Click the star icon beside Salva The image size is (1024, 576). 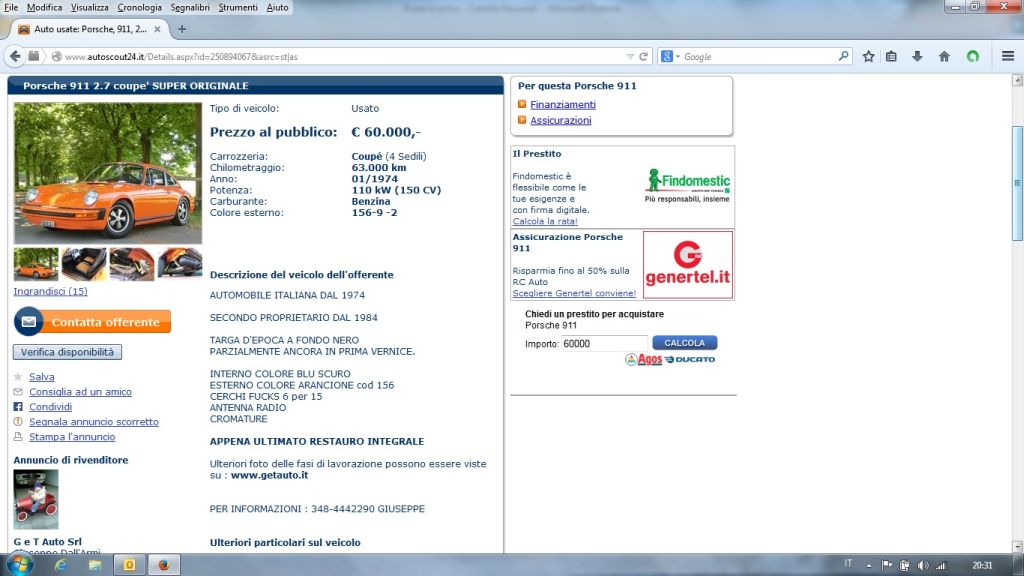click(18, 377)
